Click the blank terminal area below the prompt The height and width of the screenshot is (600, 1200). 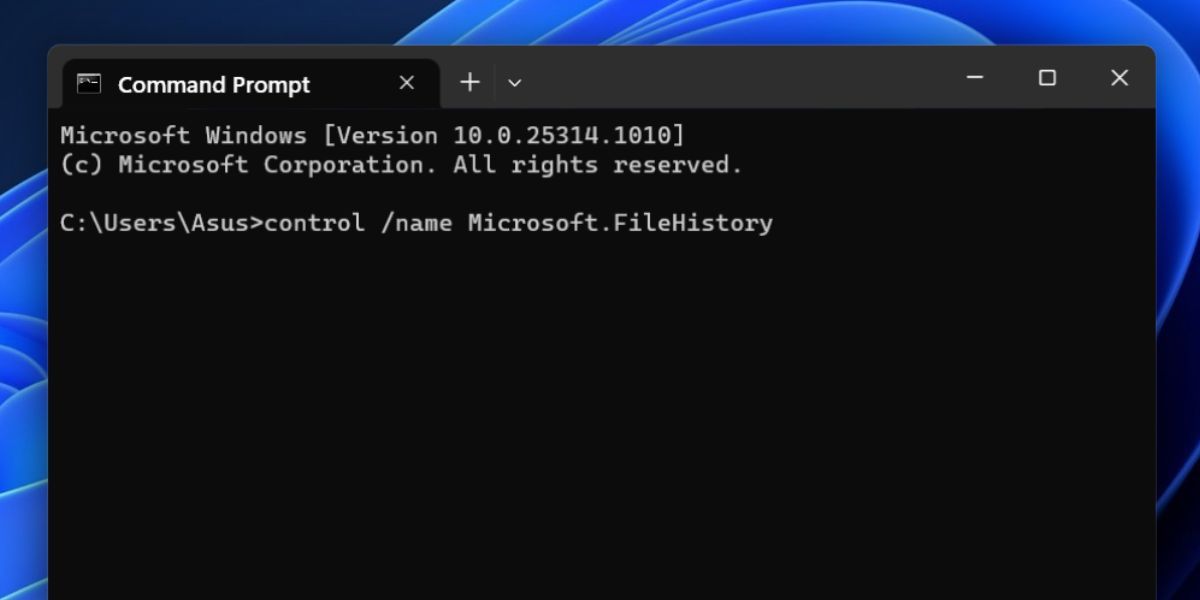pyautogui.click(x=600, y=420)
